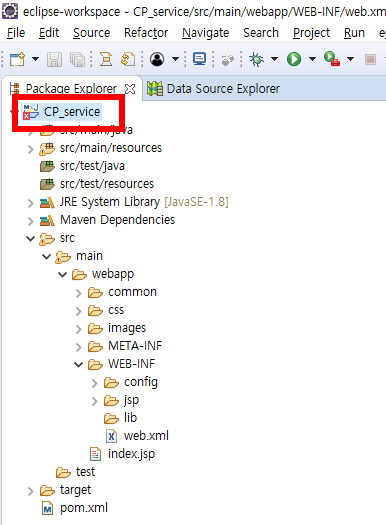Click the JRE System Library books icon
Screen dimensions: 386x525
47,202
